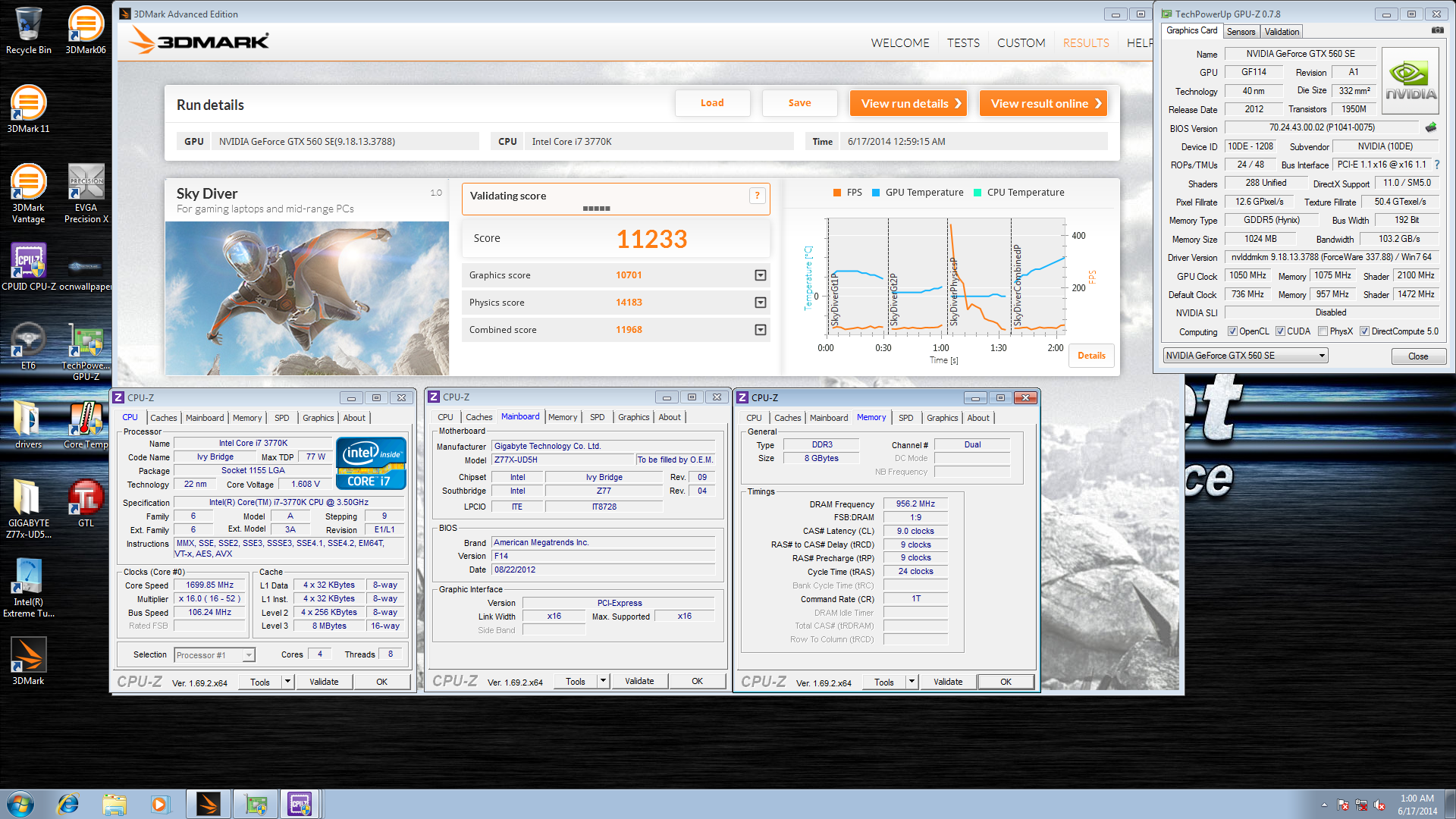Click the Load button in Run details

coord(712,103)
